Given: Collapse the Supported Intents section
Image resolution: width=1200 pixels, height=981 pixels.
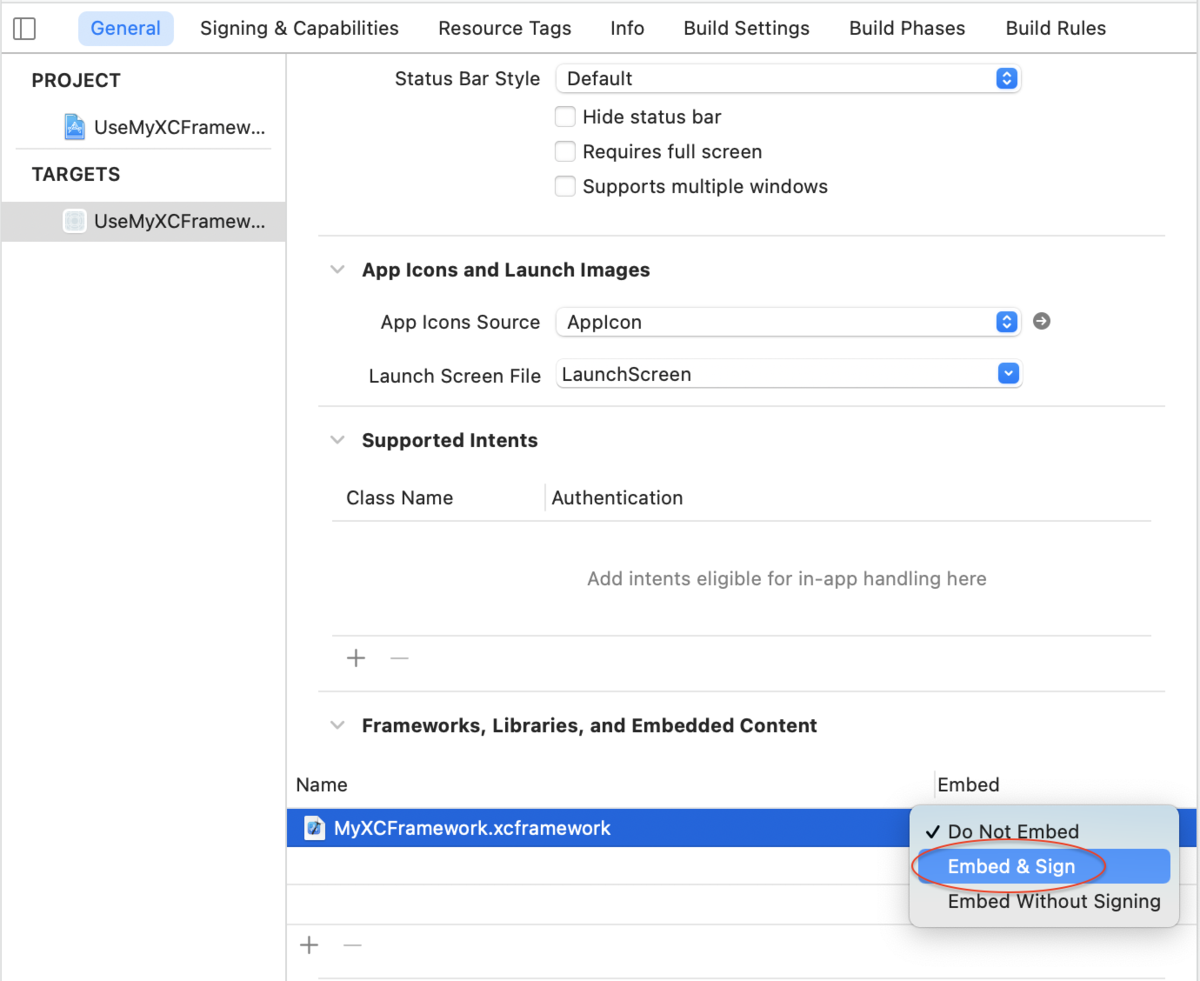Looking at the screenshot, I should pos(339,440).
